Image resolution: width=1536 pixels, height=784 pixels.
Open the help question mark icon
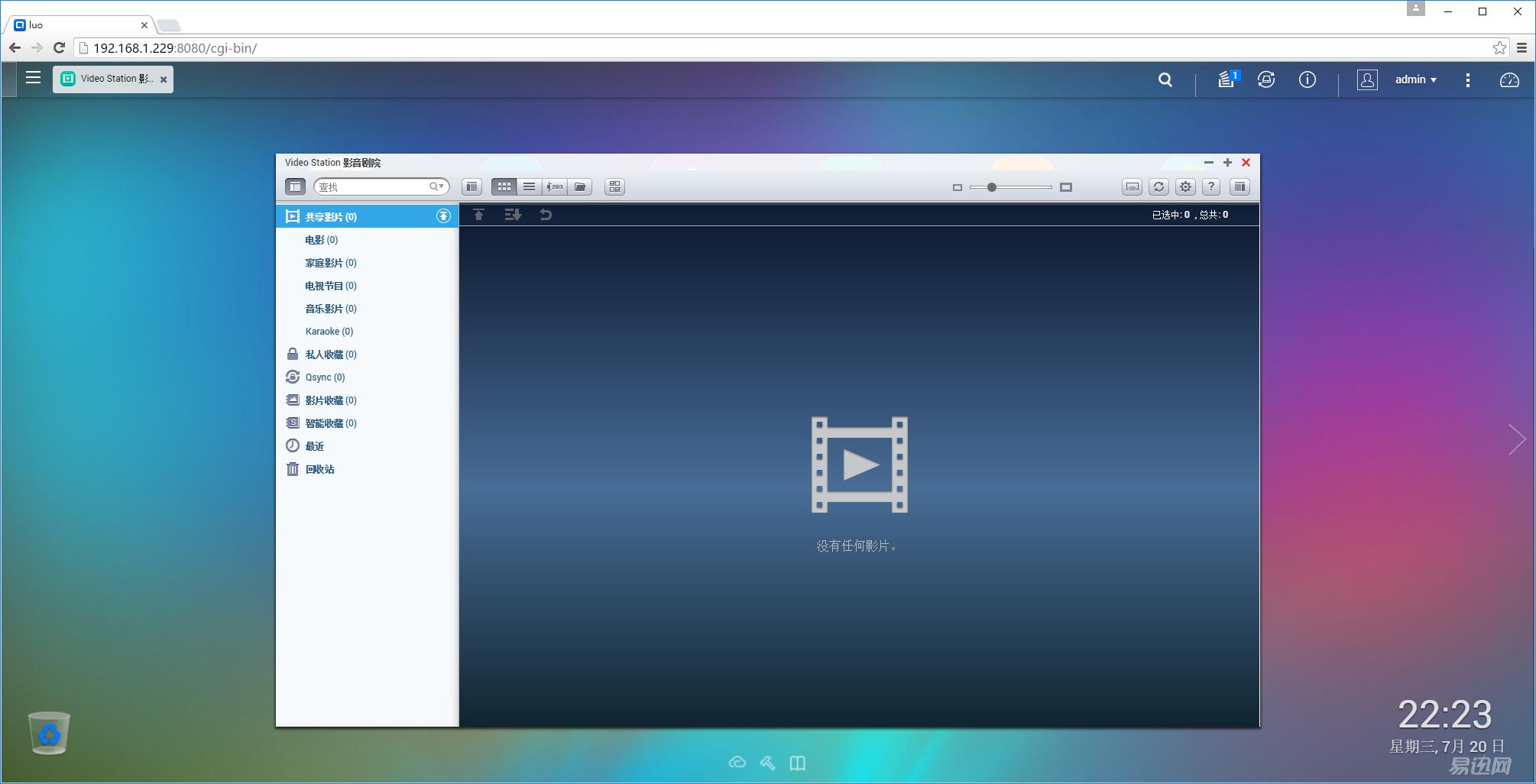tap(1210, 186)
